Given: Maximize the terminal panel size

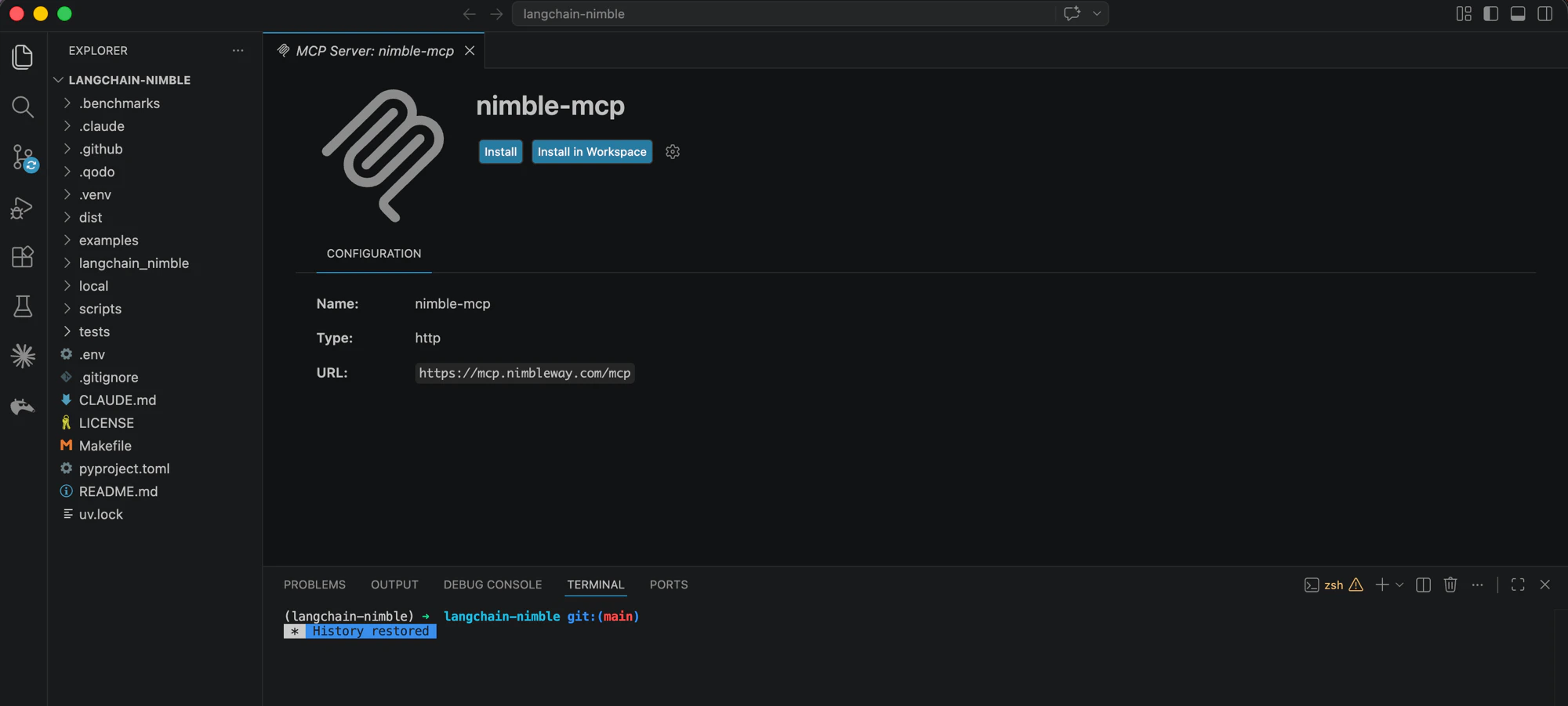Looking at the screenshot, I should pyautogui.click(x=1518, y=585).
